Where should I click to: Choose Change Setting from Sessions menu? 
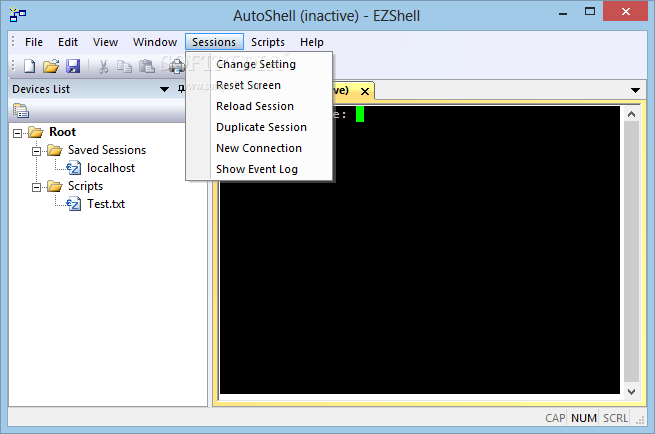259,64
